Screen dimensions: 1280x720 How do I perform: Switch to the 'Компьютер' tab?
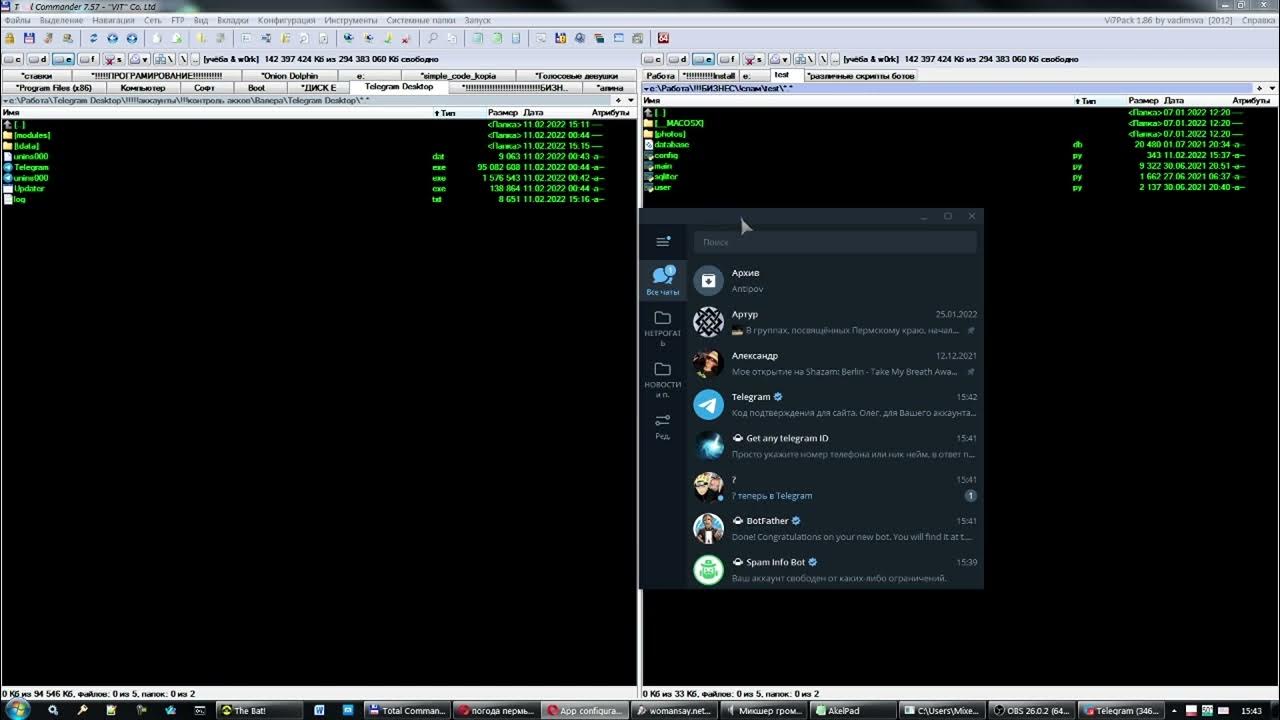(143, 87)
